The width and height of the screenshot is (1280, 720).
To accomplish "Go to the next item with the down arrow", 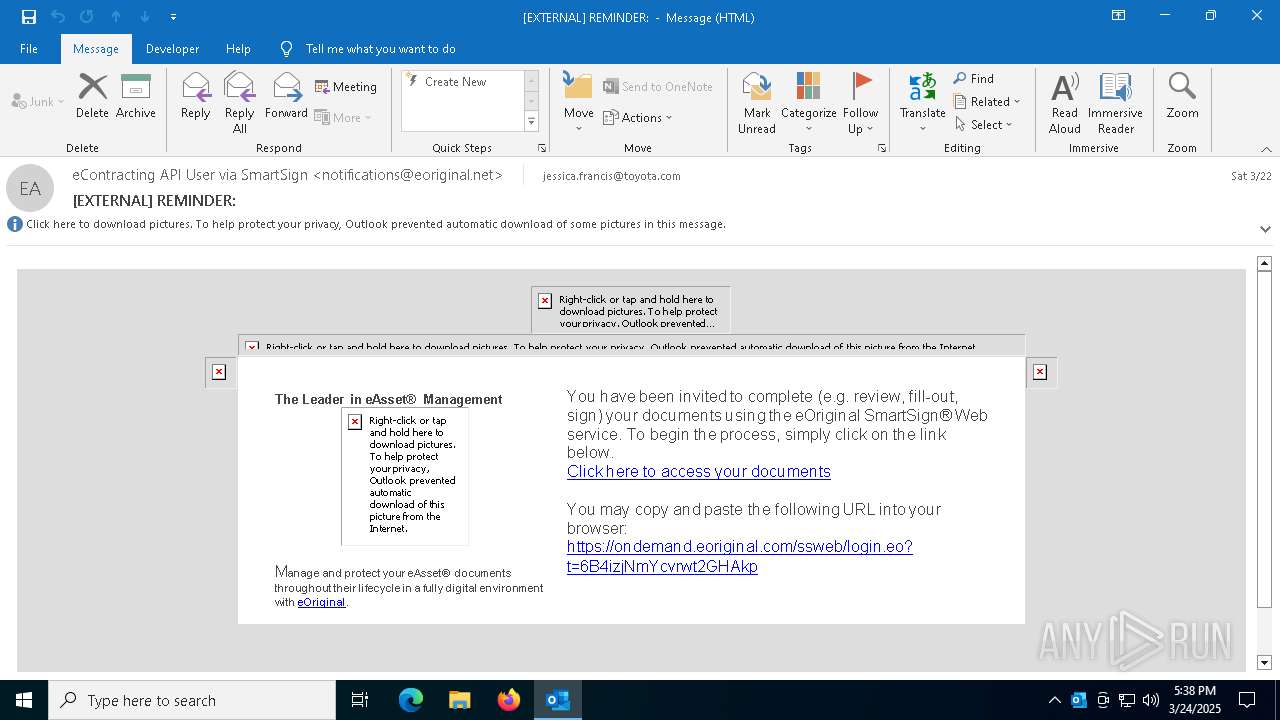I will pos(145,17).
